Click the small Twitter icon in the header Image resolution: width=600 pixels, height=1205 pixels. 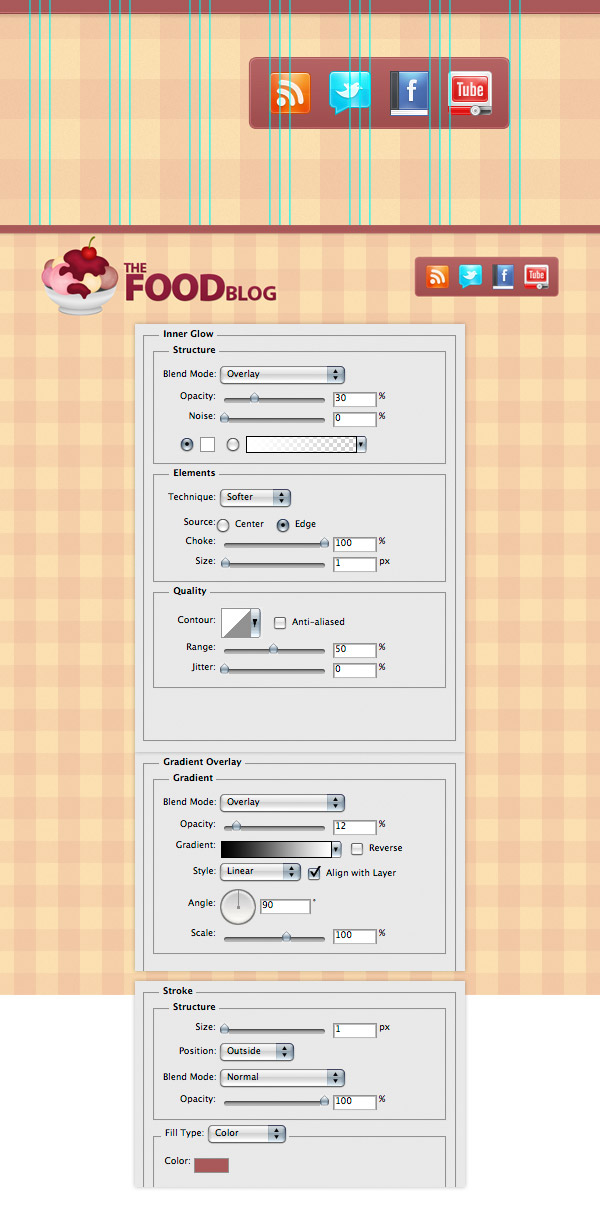470,277
